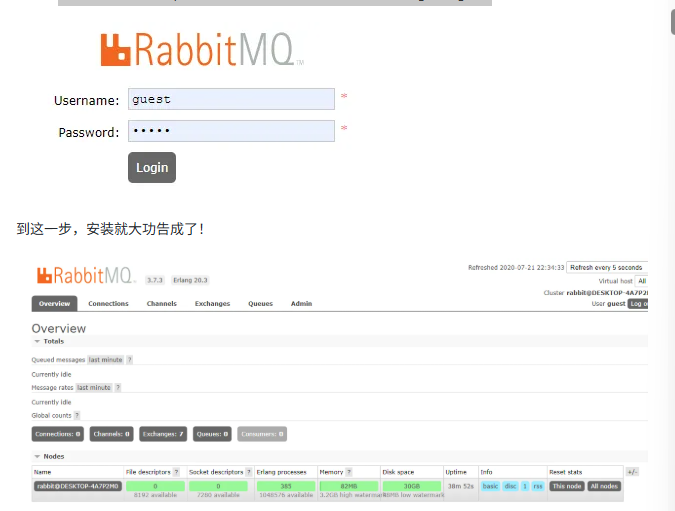Viewport: 675px width, 511px height.
Task: Click help icon next to File descriptors
Action: 177,472
